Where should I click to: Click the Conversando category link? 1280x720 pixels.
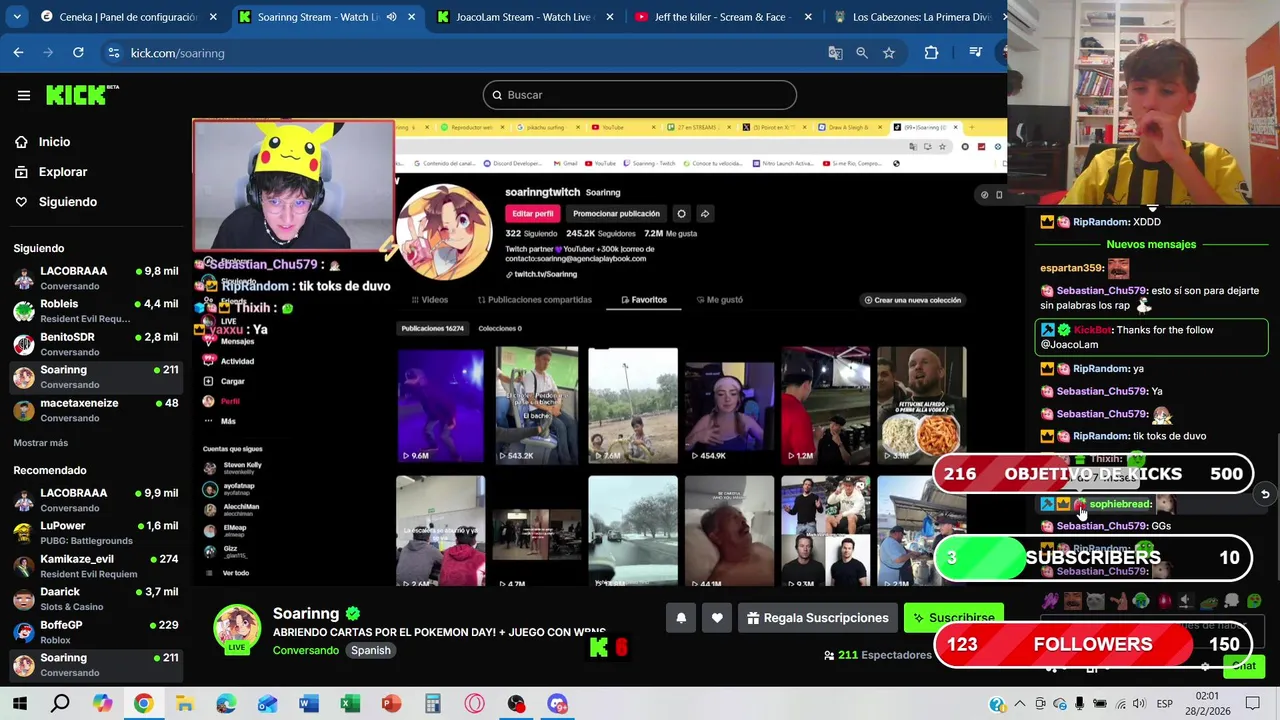306,650
